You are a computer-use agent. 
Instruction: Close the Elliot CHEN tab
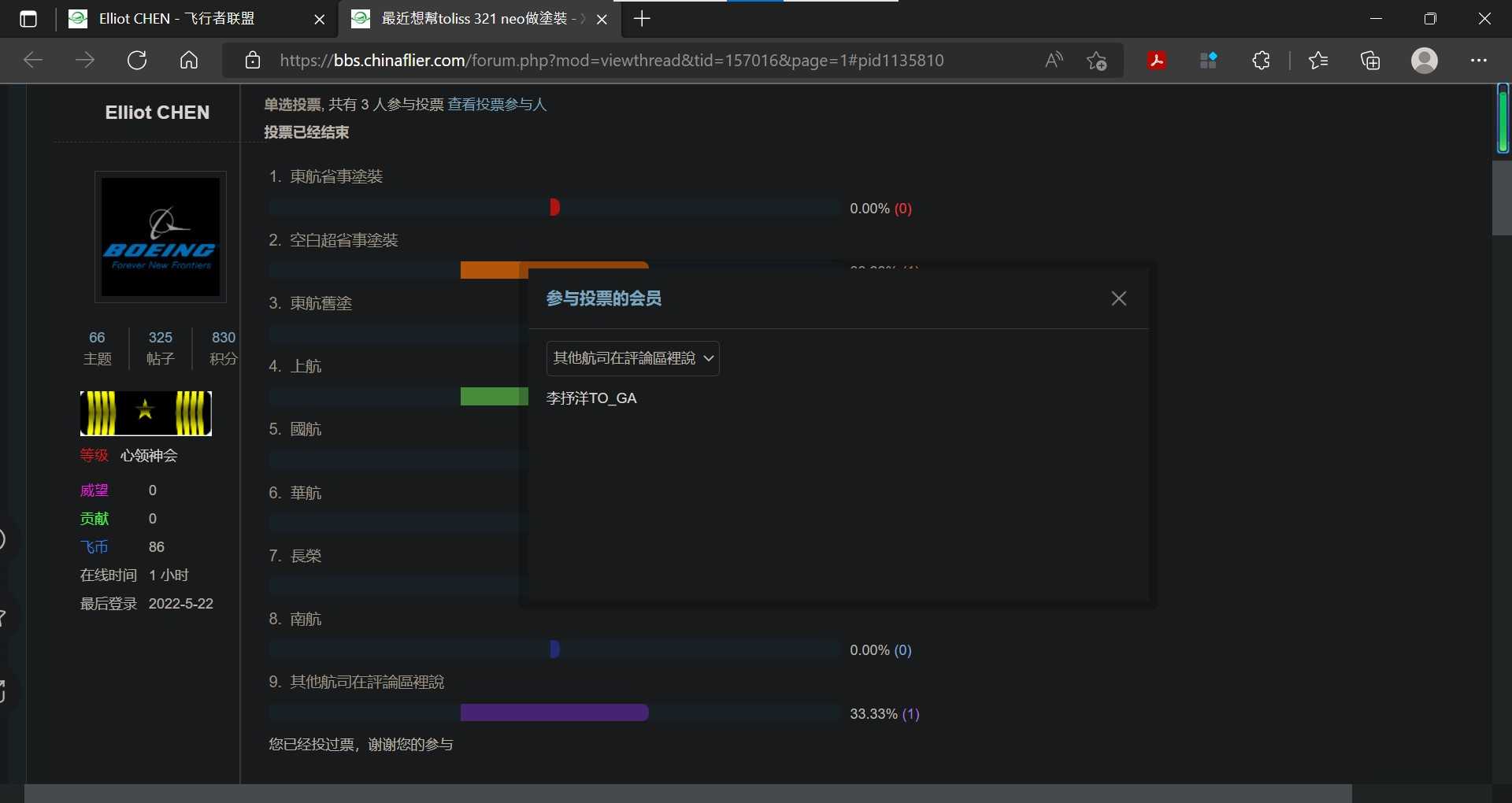[x=320, y=19]
